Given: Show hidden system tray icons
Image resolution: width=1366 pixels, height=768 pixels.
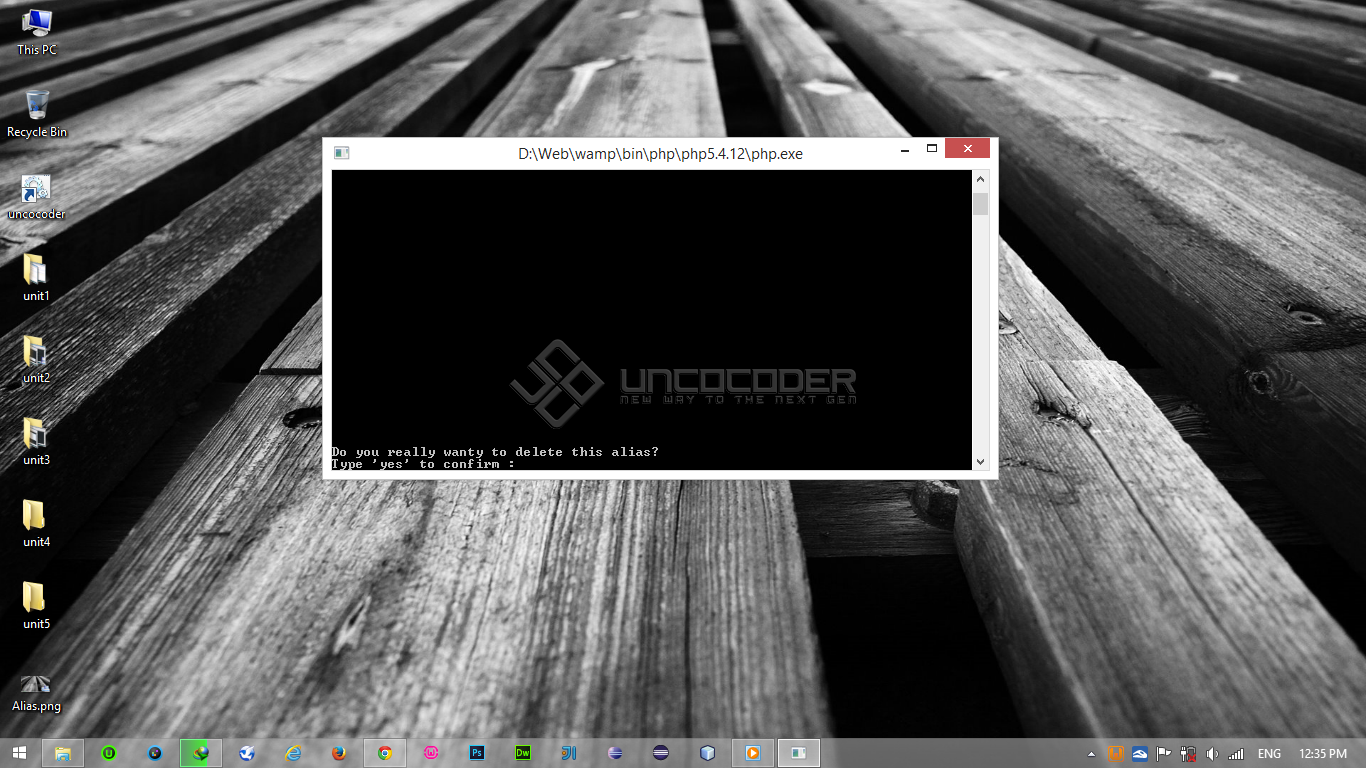Looking at the screenshot, I should click(1091, 754).
